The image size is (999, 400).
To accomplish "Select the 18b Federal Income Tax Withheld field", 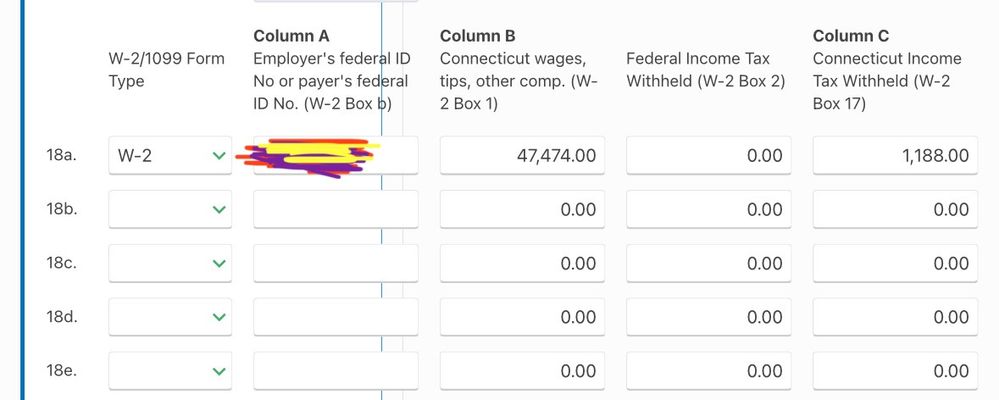I will click(x=708, y=210).
